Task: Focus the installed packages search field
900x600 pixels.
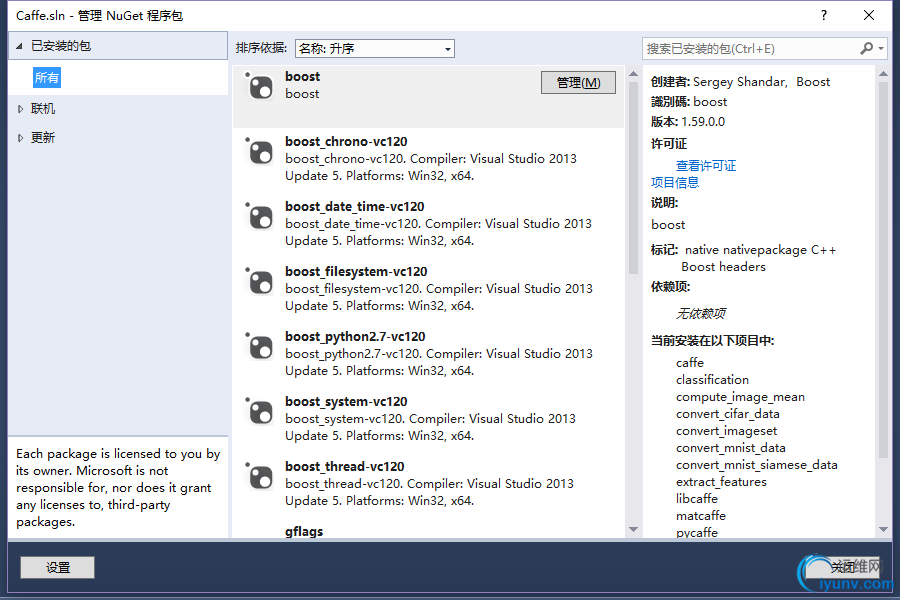Action: click(751, 48)
